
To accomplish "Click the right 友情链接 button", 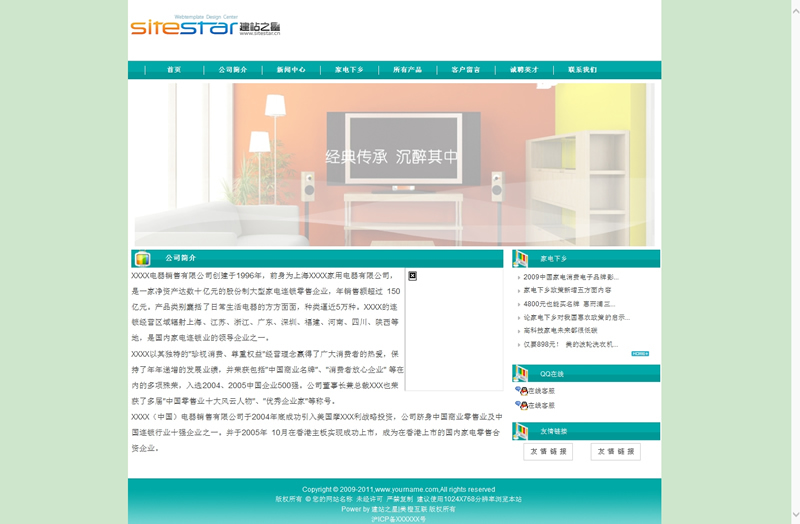I will click(615, 452).
